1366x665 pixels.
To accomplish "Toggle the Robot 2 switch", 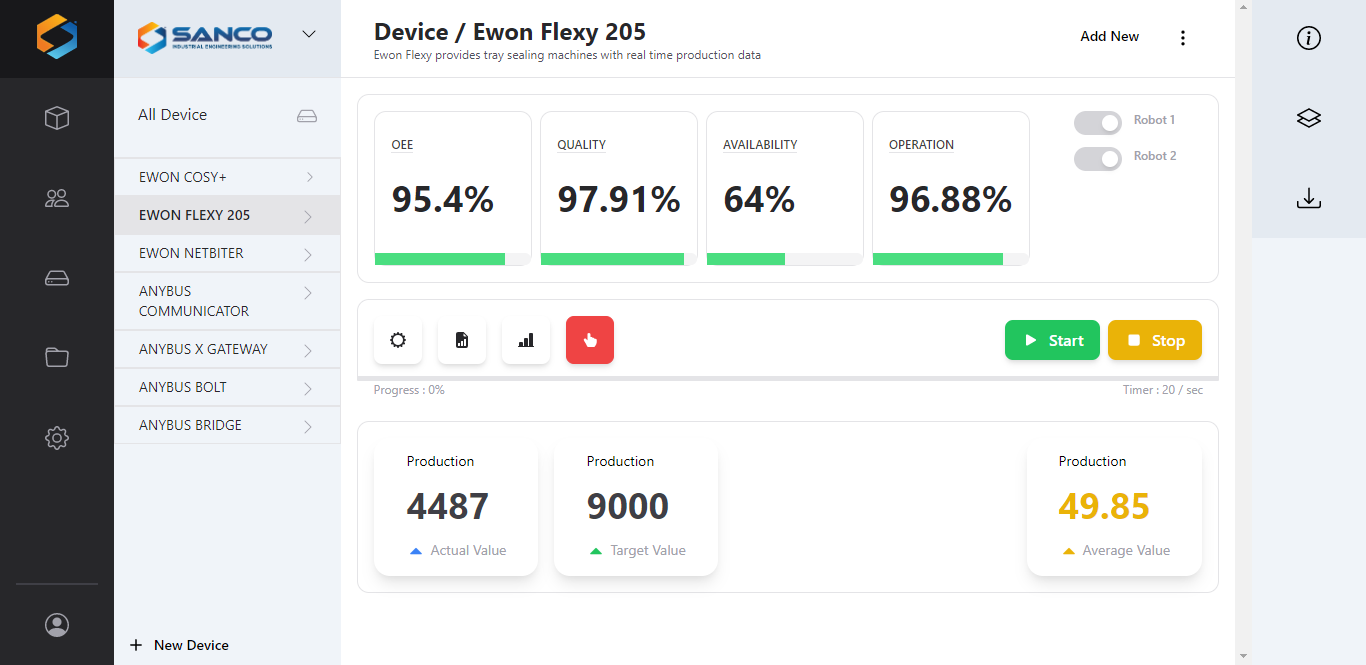I will click(1098, 158).
